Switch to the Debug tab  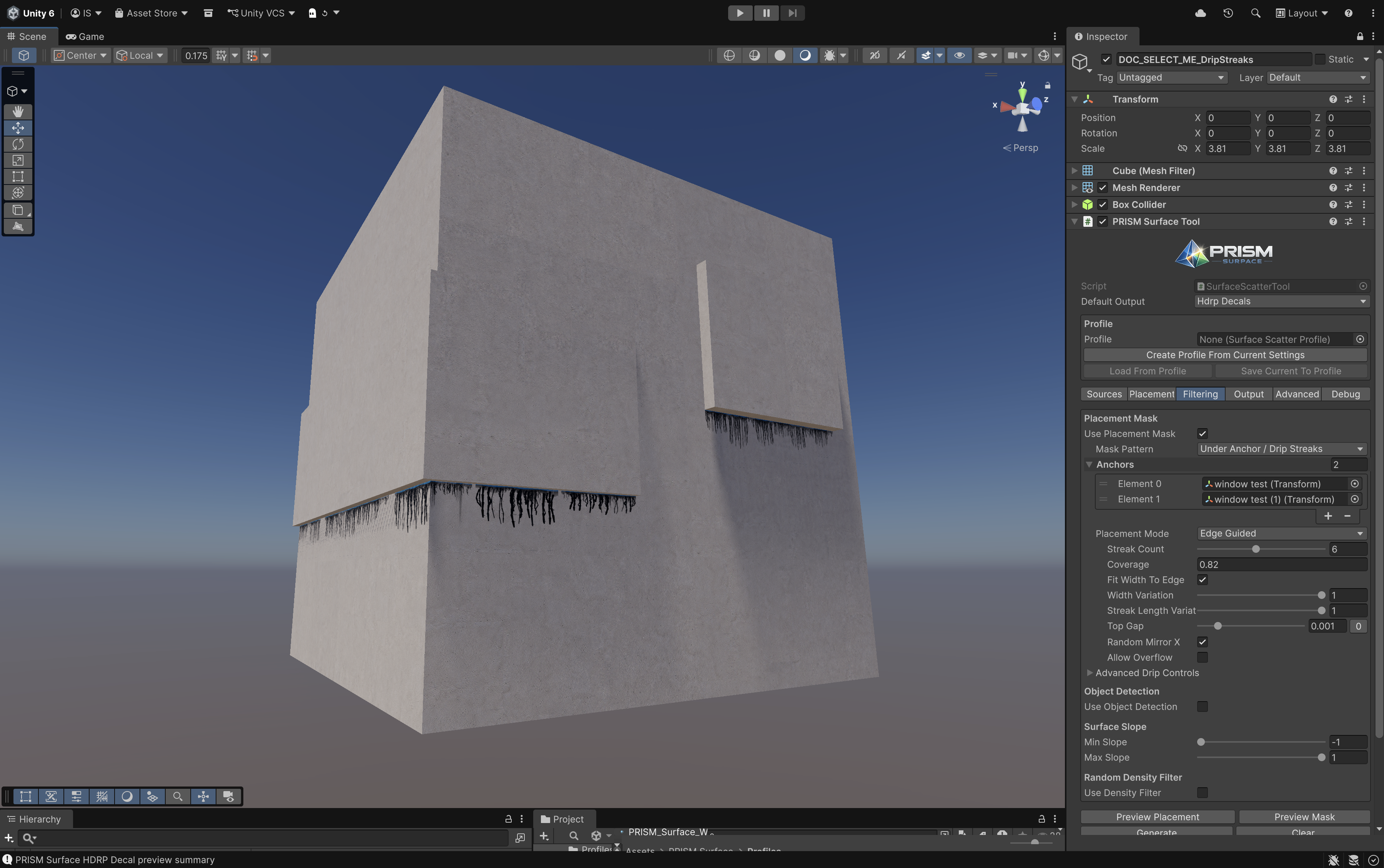(x=1346, y=394)
